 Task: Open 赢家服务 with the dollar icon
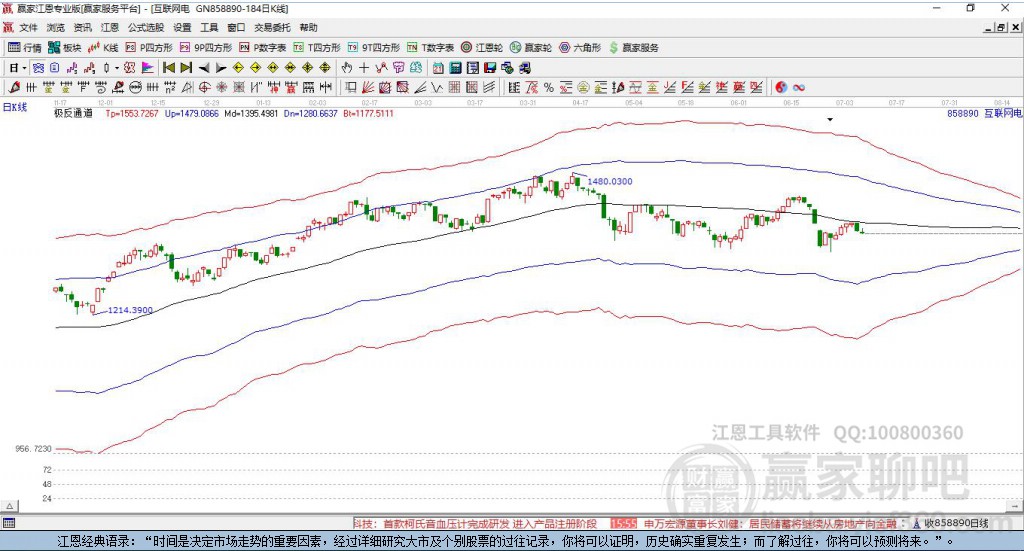[634, 48]
